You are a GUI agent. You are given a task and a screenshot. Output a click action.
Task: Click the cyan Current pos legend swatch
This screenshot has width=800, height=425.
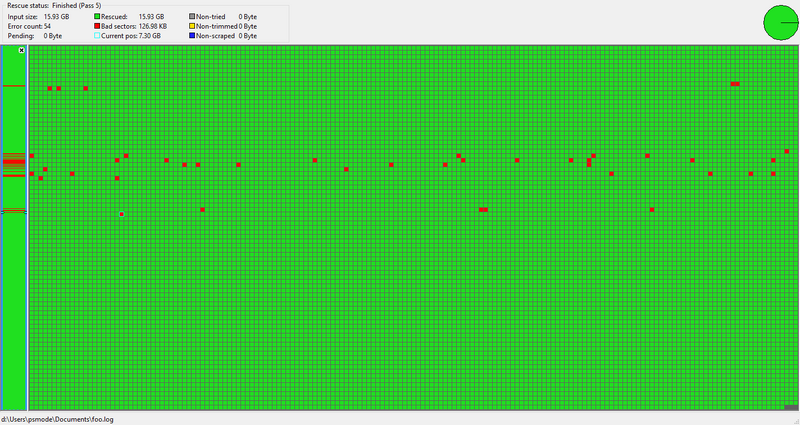[97, 36]
